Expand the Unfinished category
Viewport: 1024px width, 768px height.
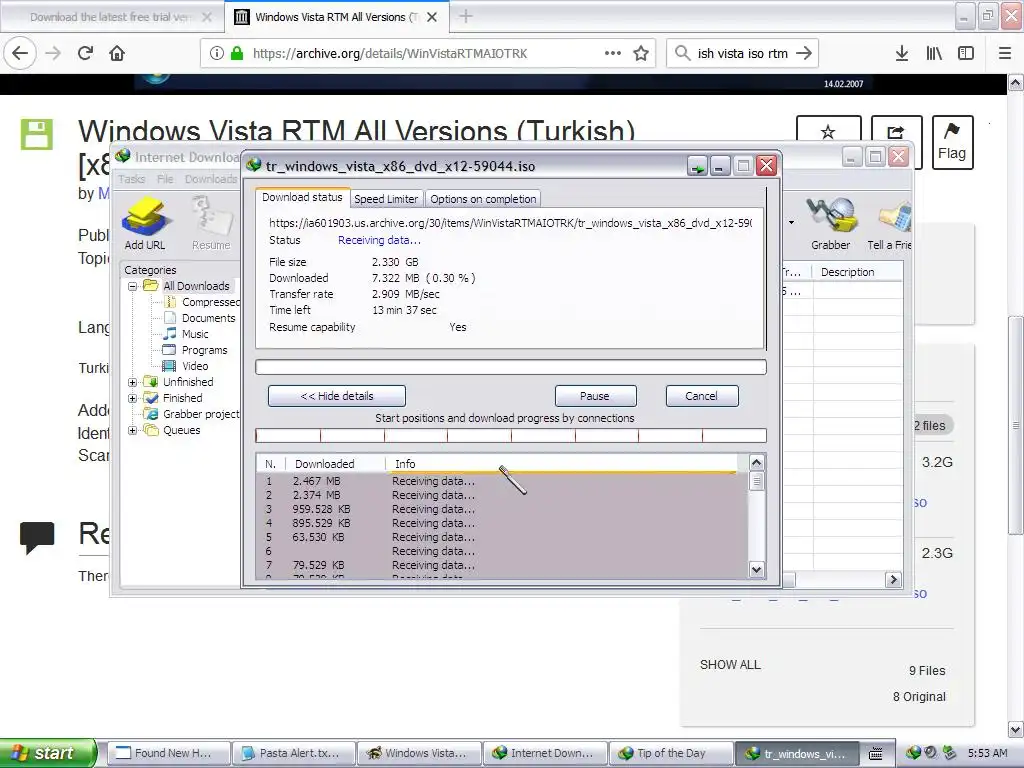pyautogui.click(x=133, y=382)
